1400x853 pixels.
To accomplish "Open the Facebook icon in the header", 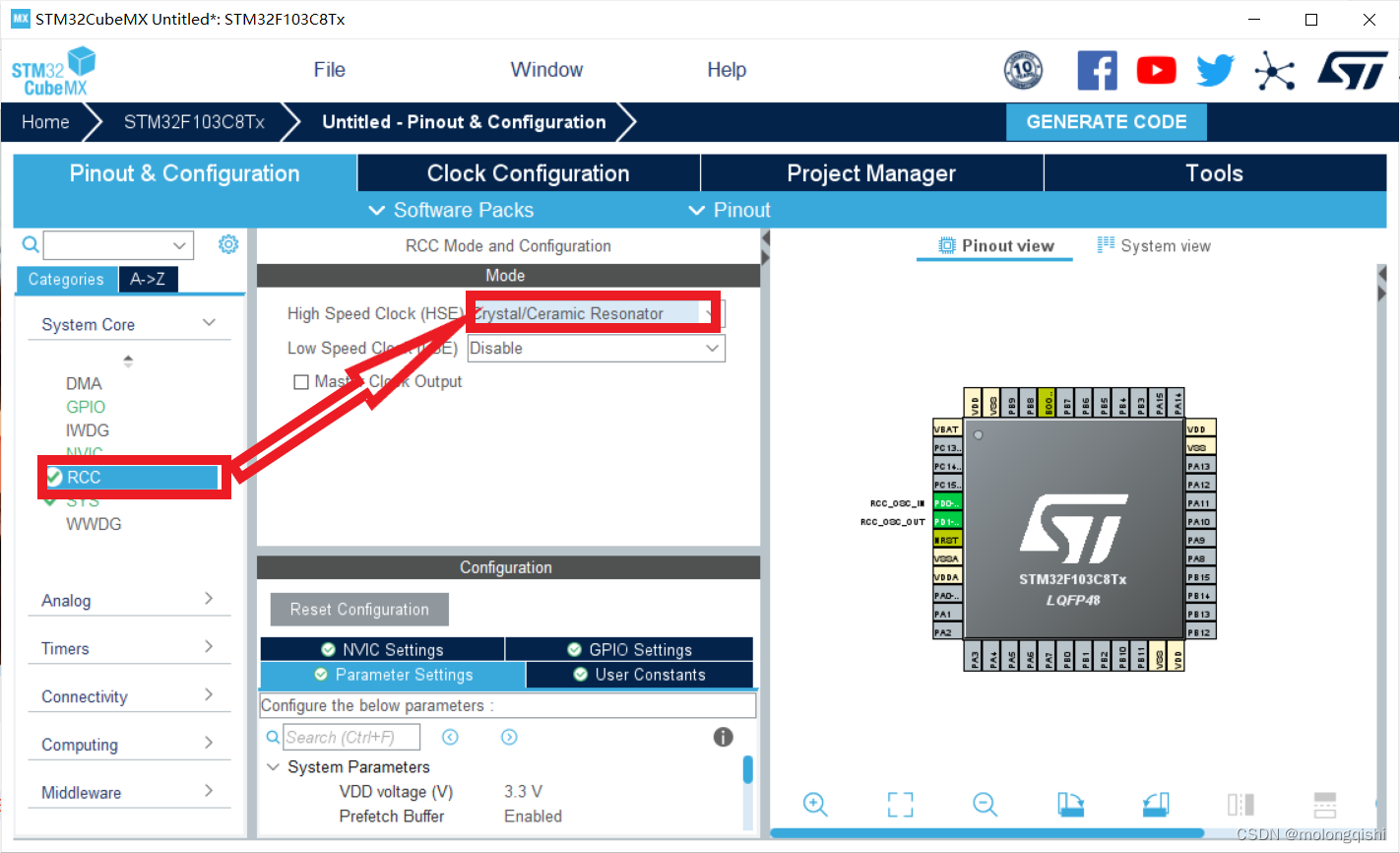I will 1097,70.
